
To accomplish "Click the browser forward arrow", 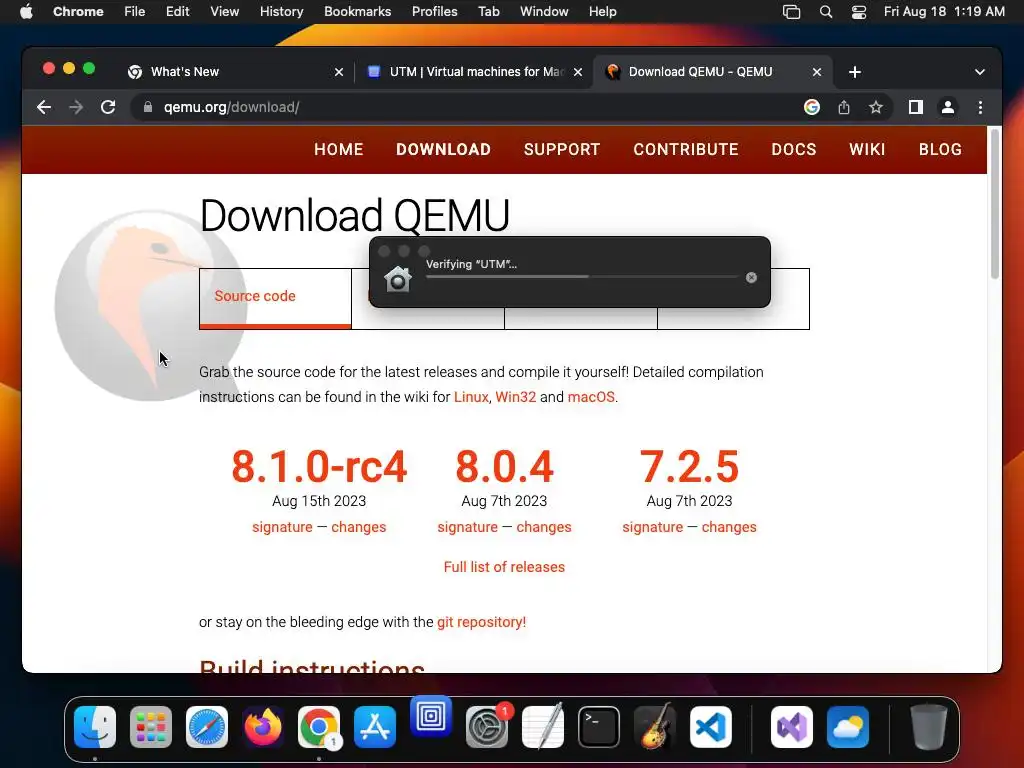I will pyautogui.click(x=76, y=107).
